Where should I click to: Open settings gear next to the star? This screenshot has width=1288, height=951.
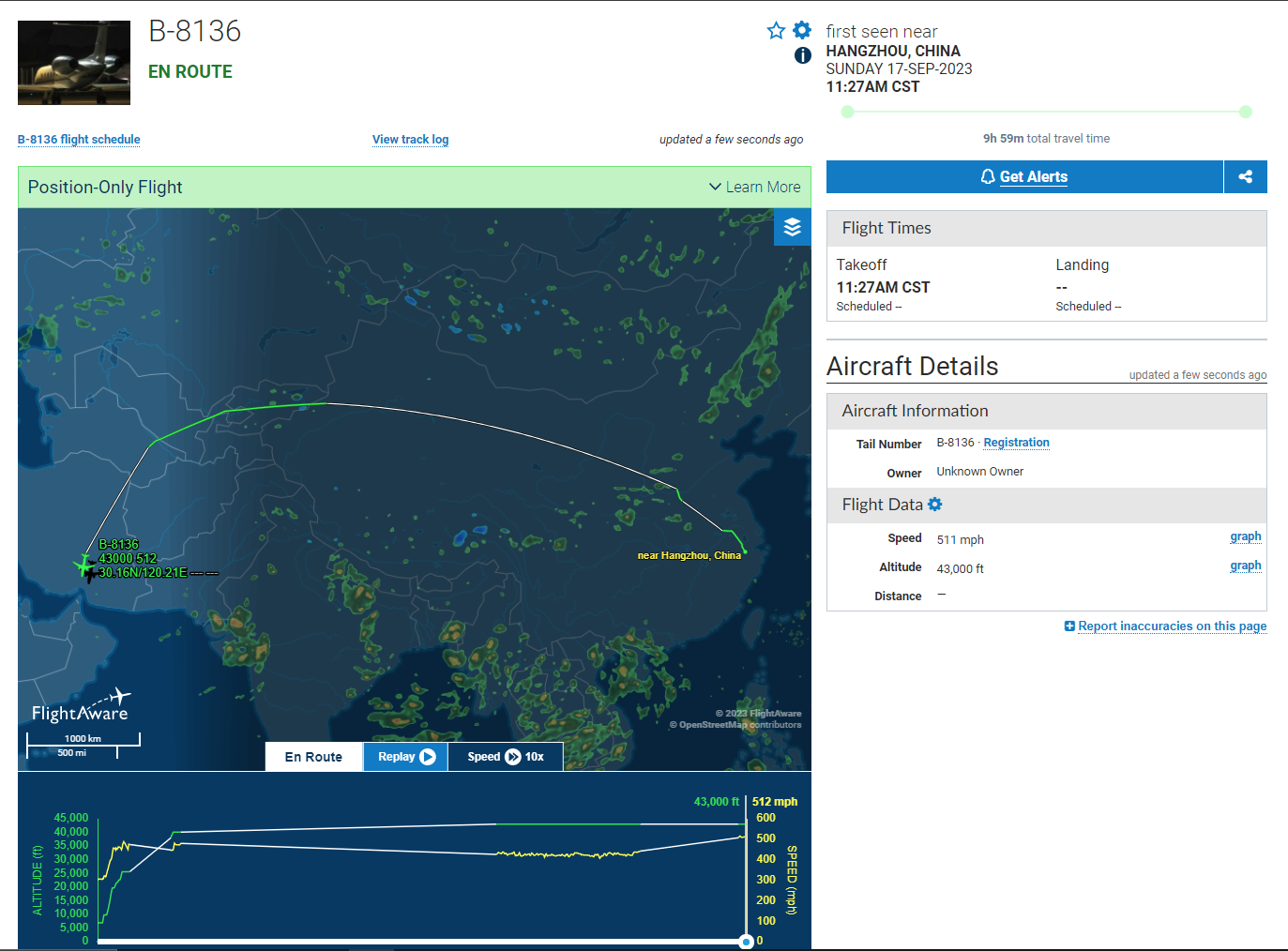pos(802,30)
